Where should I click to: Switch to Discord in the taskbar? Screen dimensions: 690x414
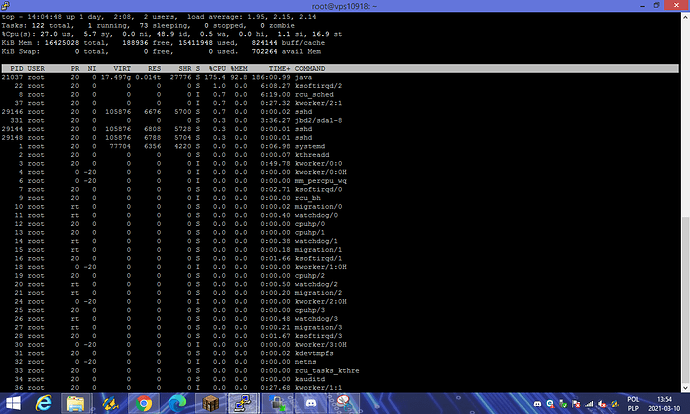point(313,402)
